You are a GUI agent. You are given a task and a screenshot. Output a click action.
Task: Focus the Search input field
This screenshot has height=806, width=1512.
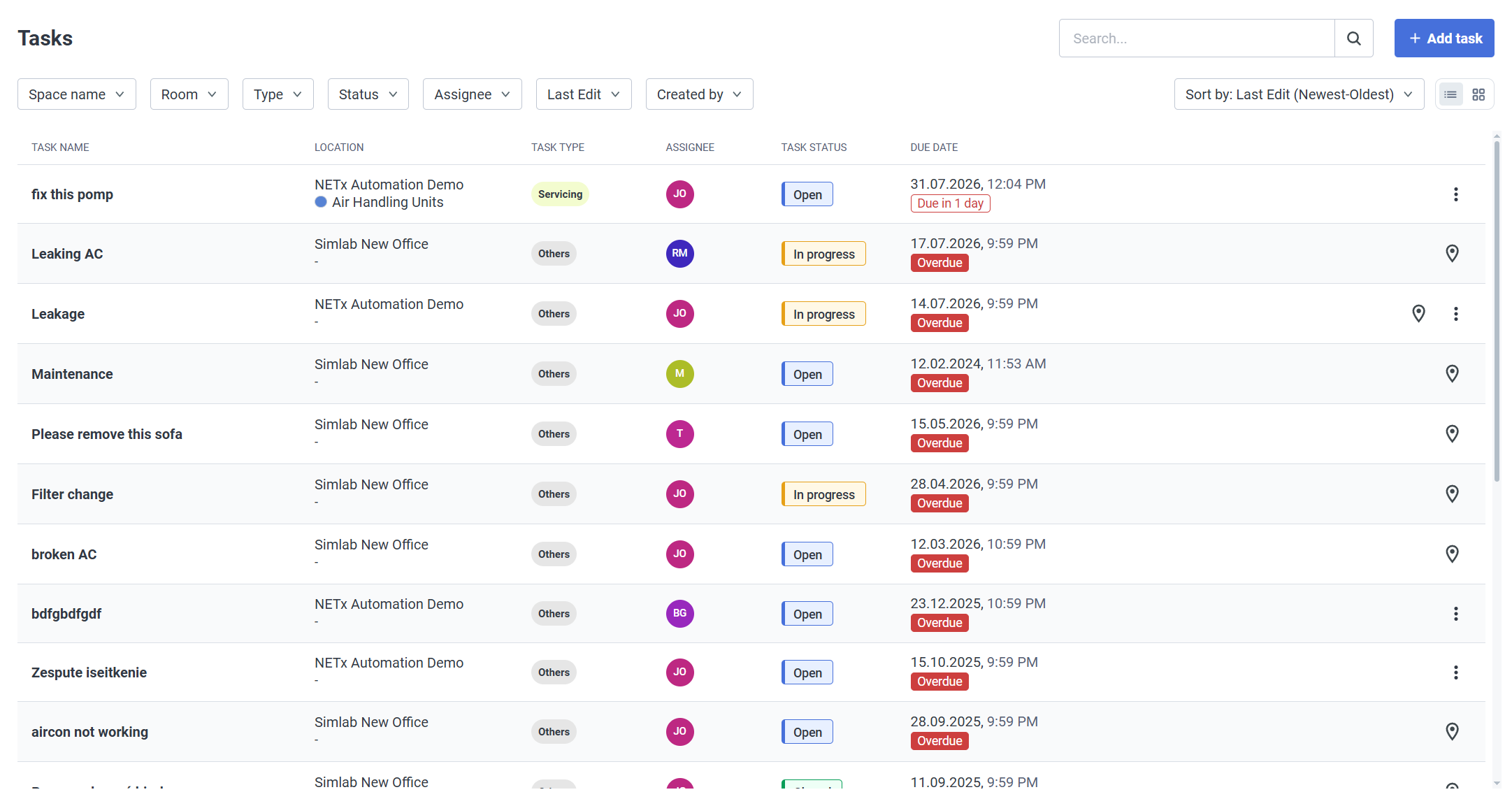coord(1197,38)
